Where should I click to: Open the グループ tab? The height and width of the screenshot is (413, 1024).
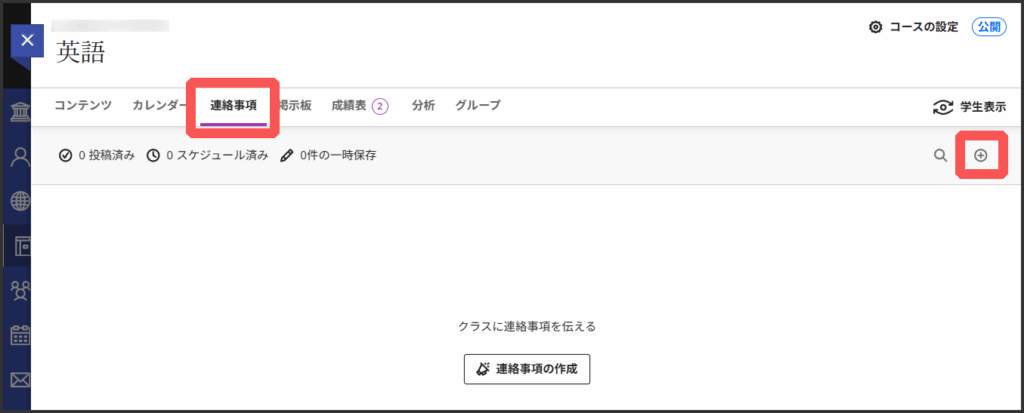coord(478,105)
